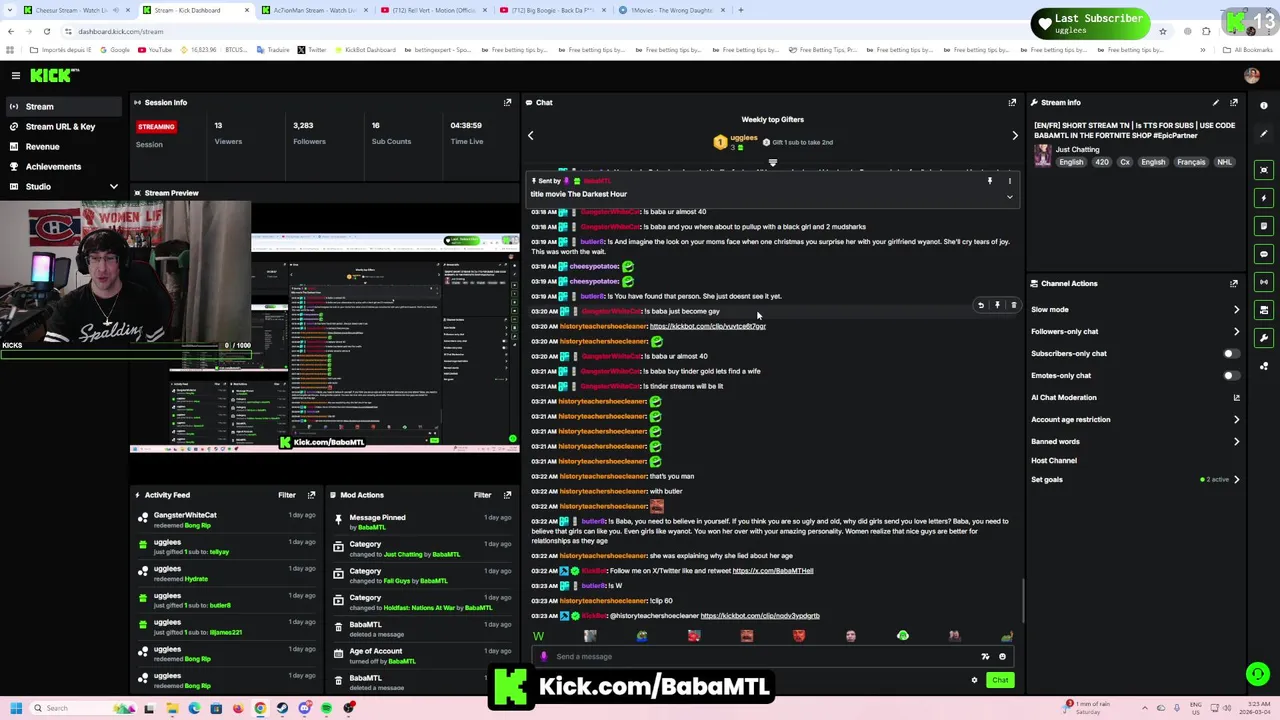Show previous top gifters slide
1280x720 pixels.
pyautogui.click(x=531, y=136)
